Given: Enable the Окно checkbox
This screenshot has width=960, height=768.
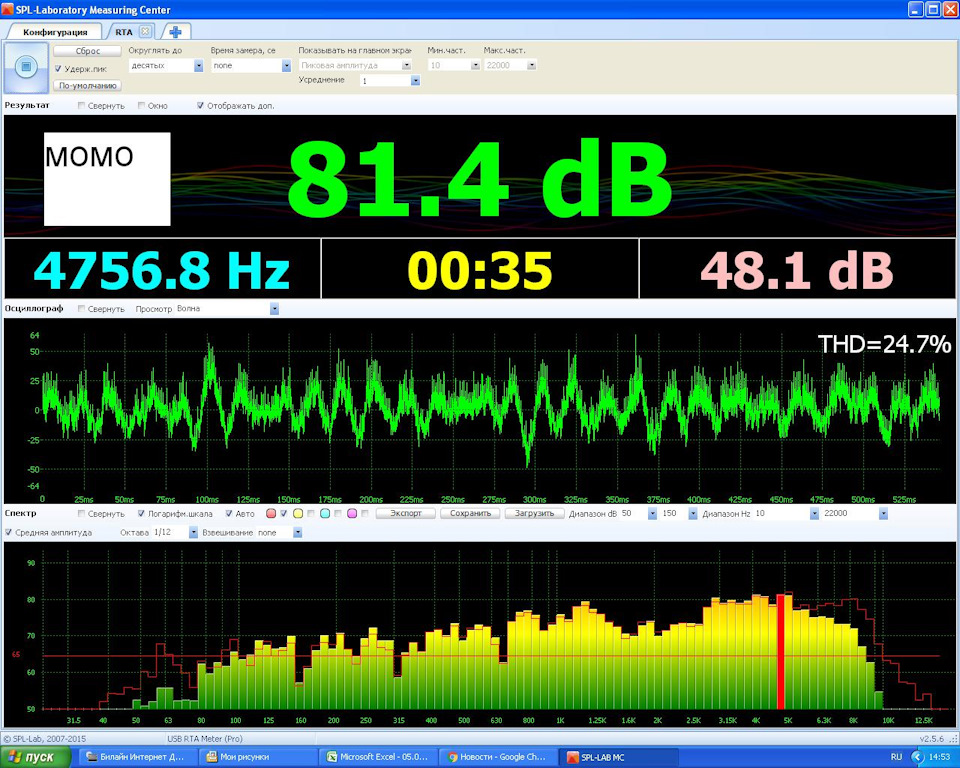Looking at the screenshot, I should [x=141, y=106].
